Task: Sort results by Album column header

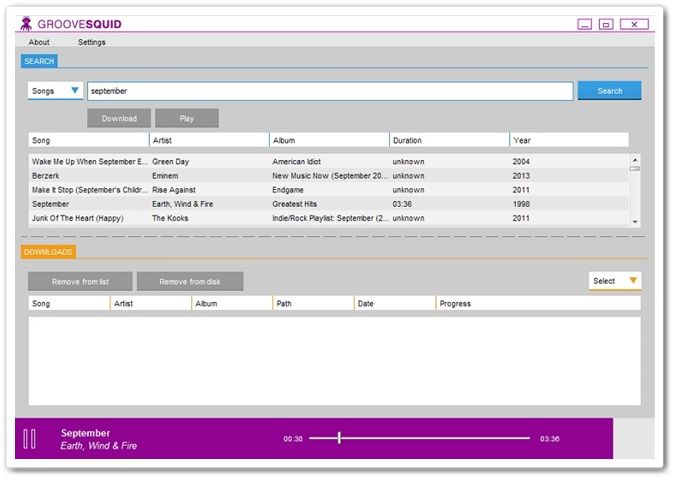Action: point(329,140)
